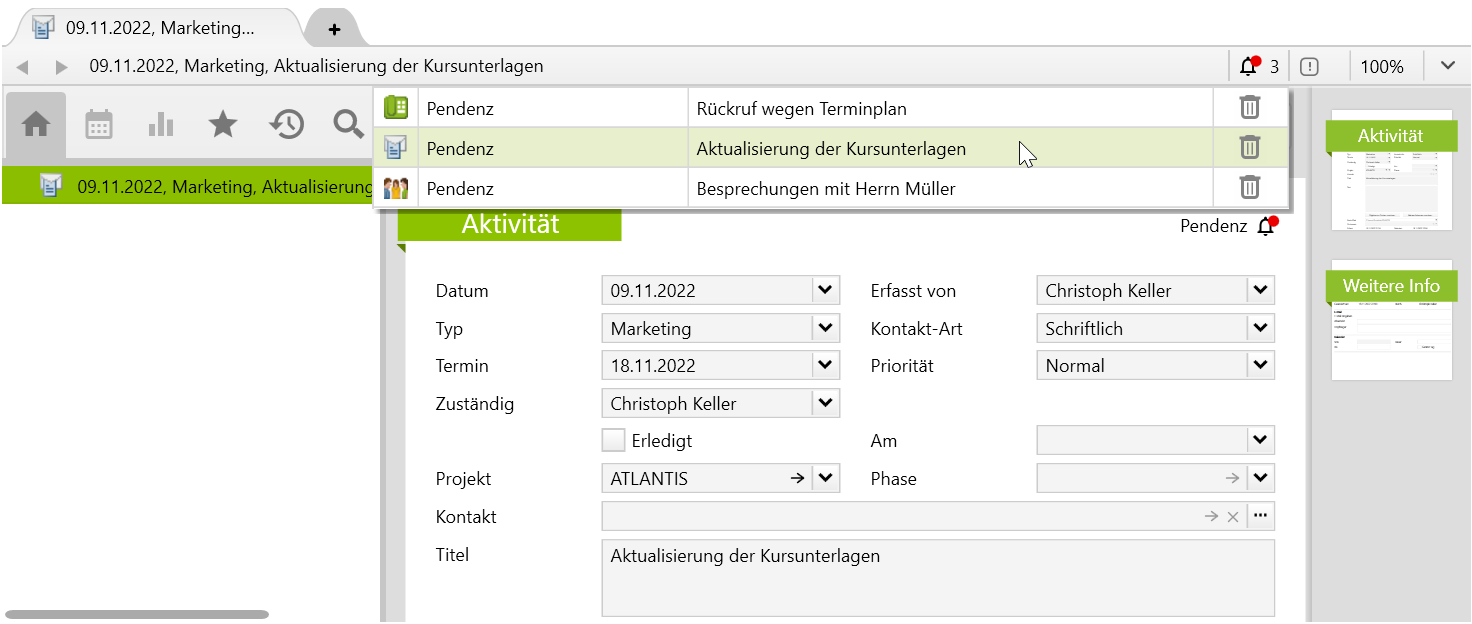The width and height of the screenshot is (1472, 624).
Task: Open a new tab with plus button
Action: tap(334, 29)
